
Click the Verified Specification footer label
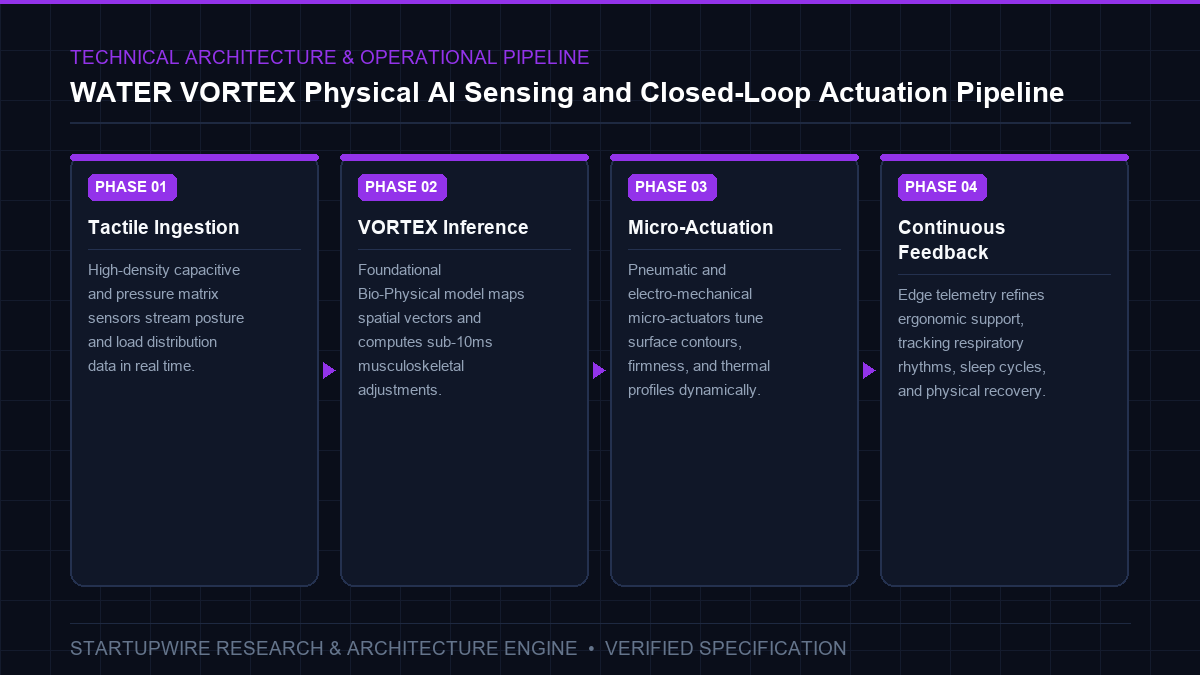click(726, 649)
